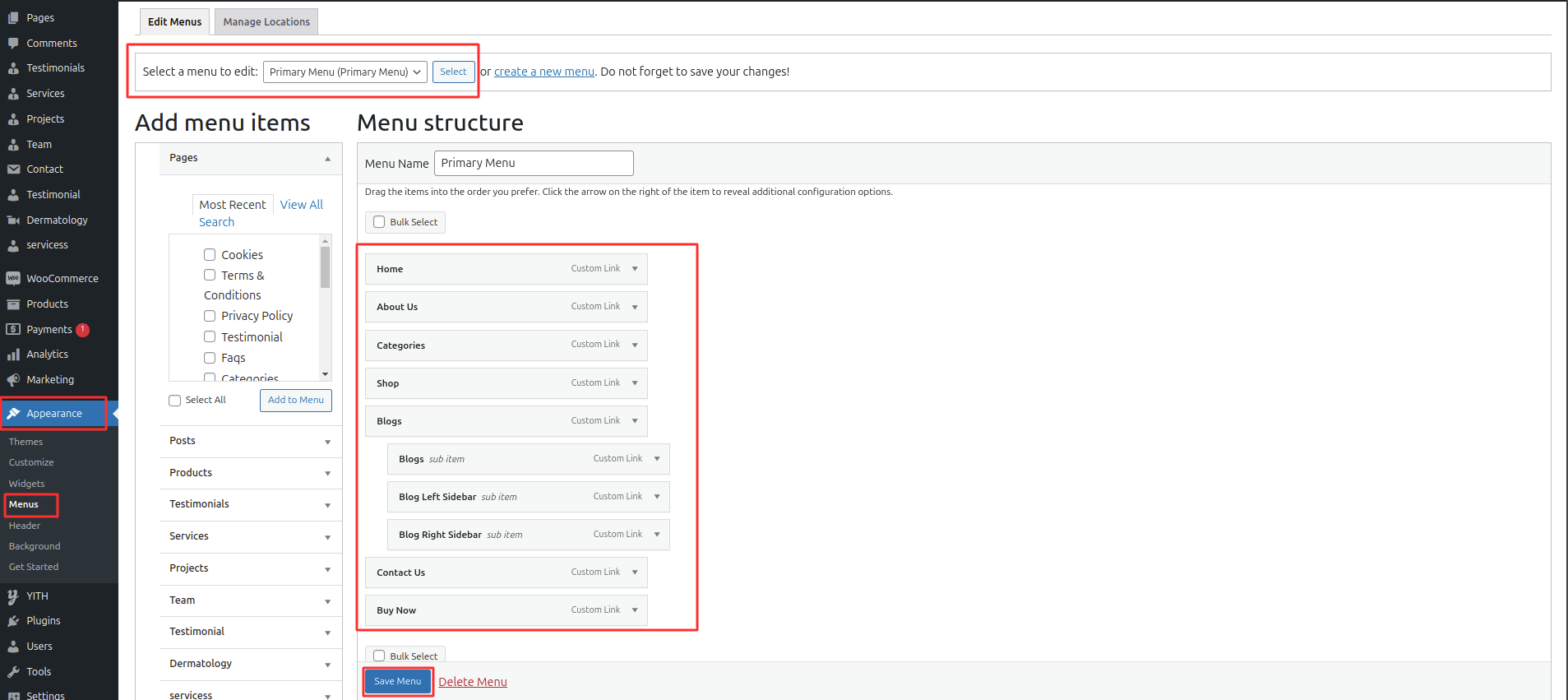Screen dimensions: 1568x700
Task: Tick the Privacy Policy checkbox
Action: 210,316
